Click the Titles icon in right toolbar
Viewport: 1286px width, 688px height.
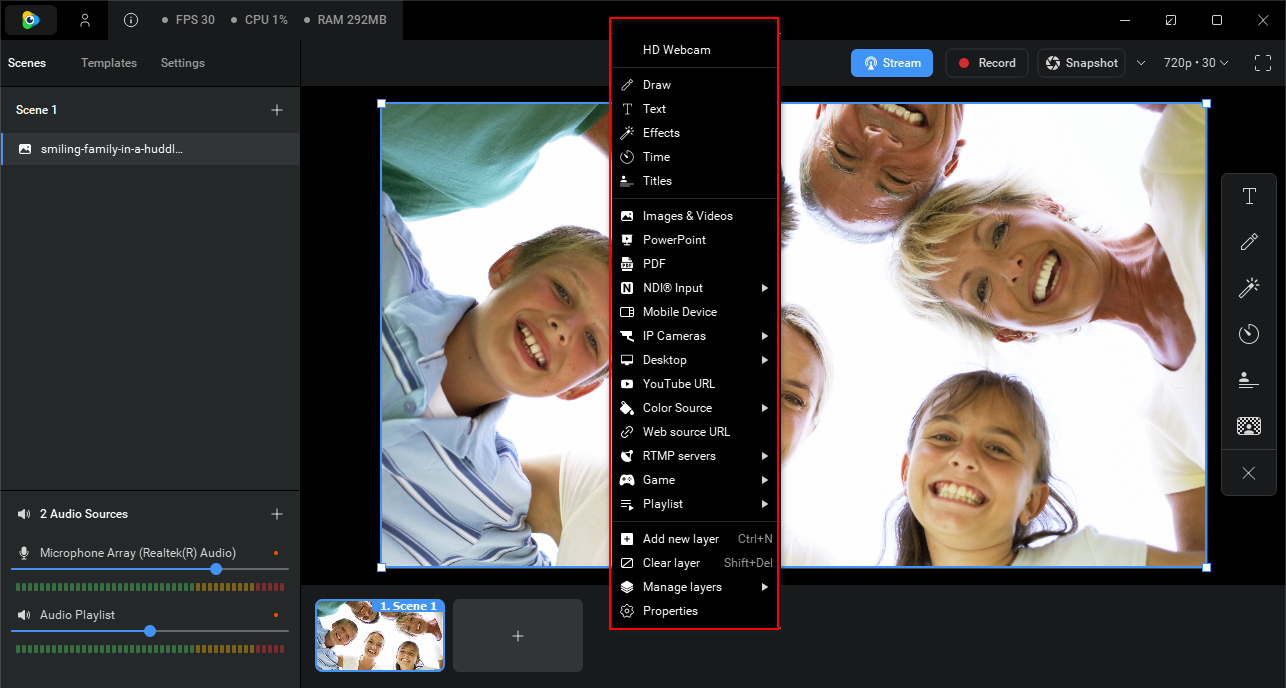pyautogui.click(x=1248, y=380)
